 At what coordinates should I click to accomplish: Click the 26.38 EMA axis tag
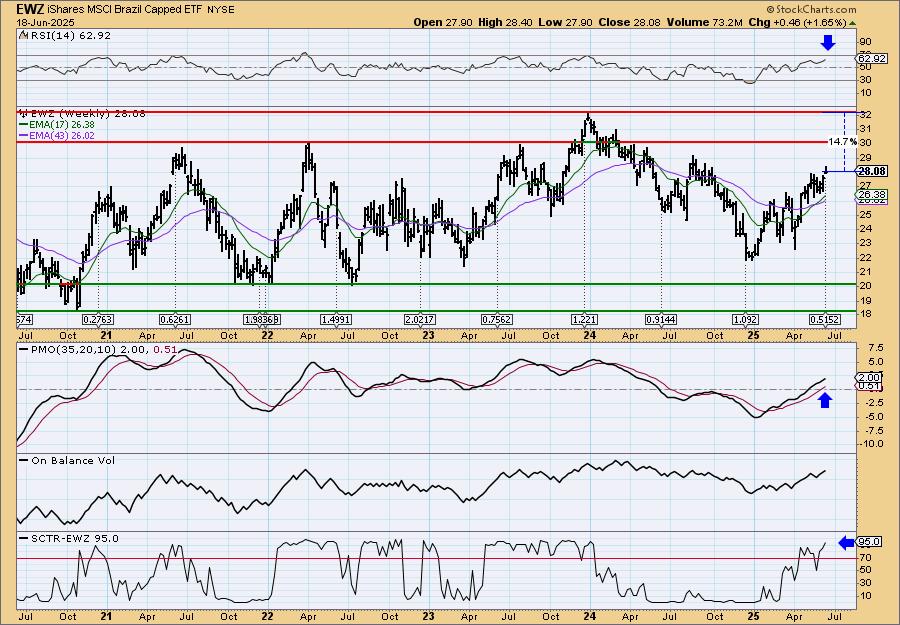coord(871,195)
